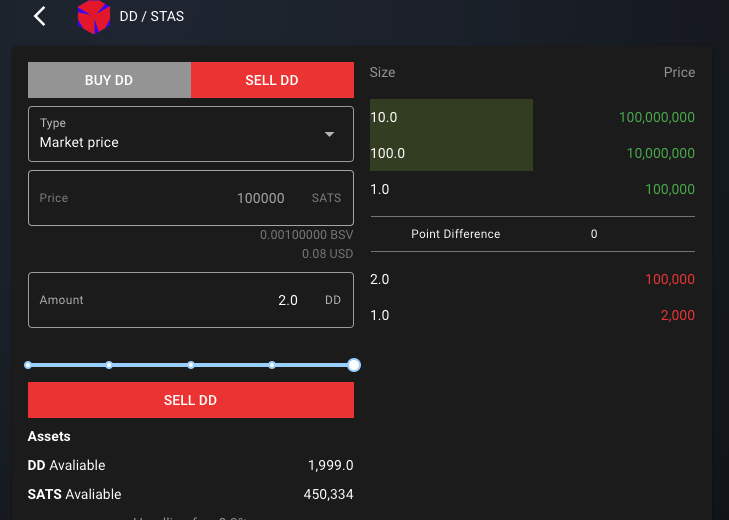The image size is (729, 520).
Task: Select the red 100,000 price sell order
Action: coord(532,279)
